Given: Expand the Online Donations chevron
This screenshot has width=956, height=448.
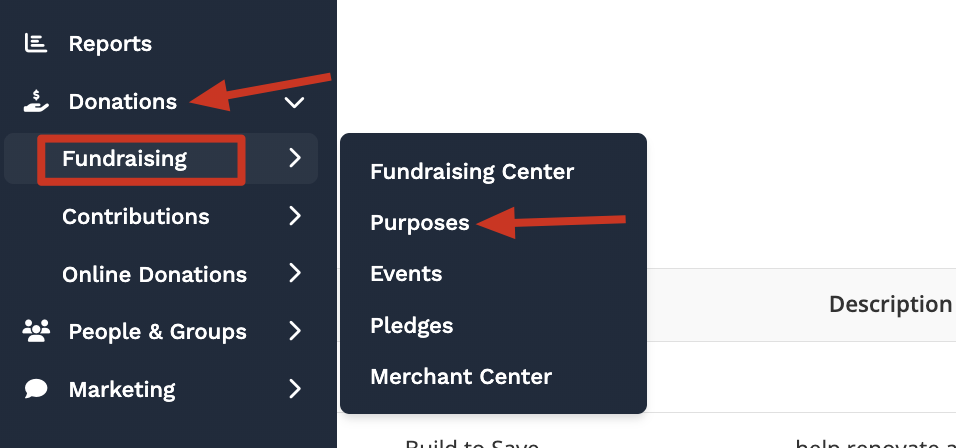Looking at the screenshot, I should 294,274.
